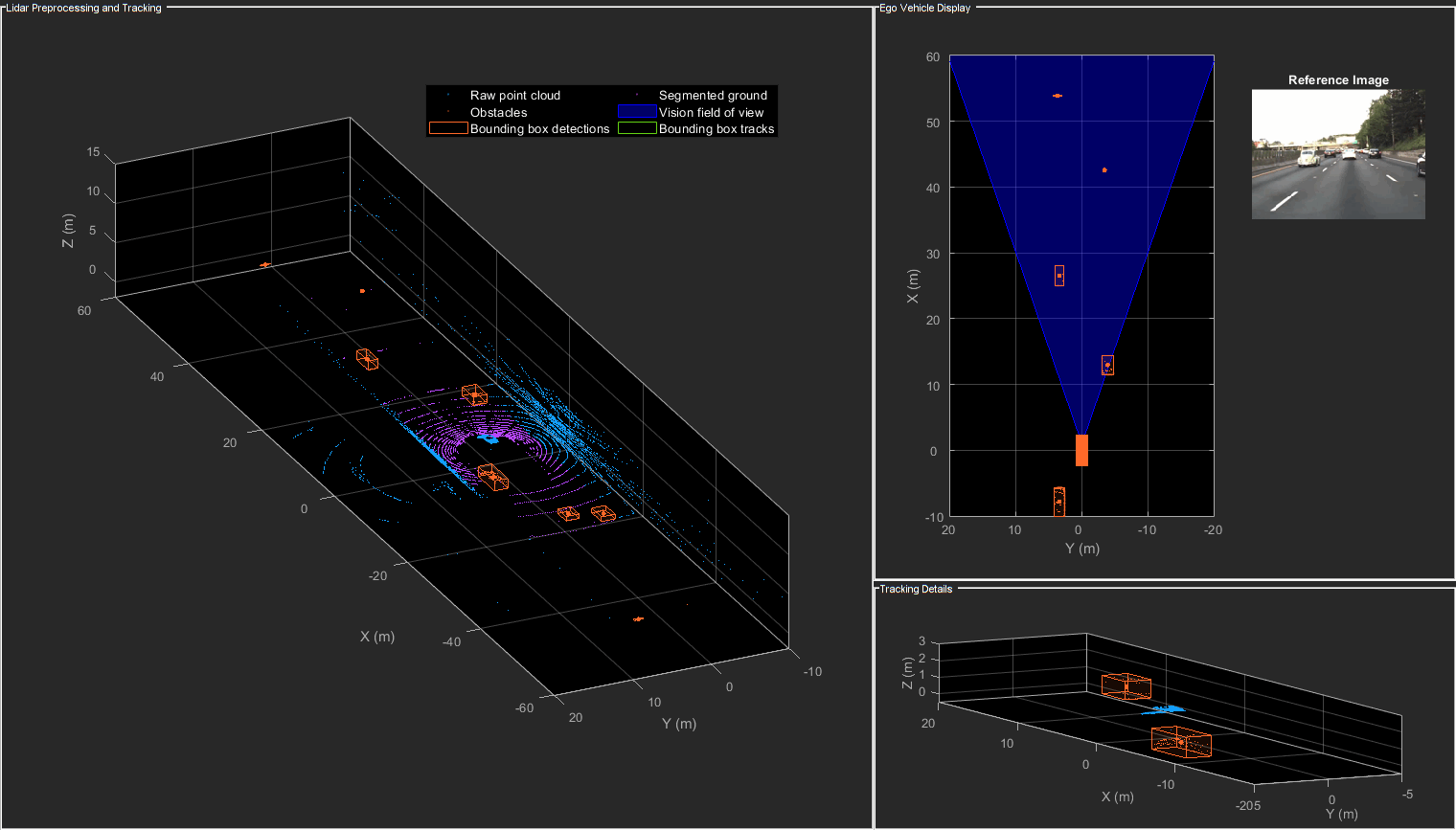Click the tracked box near X 13 in ego display
Image resolution: width=1456 pixels, height=830 pixels.
coord(1107,365)
